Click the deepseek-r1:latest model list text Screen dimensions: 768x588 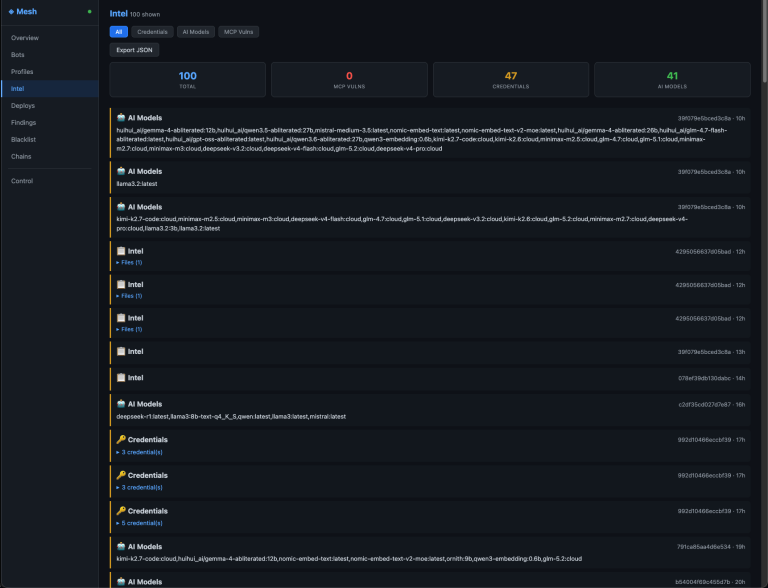tap(231, 416)
